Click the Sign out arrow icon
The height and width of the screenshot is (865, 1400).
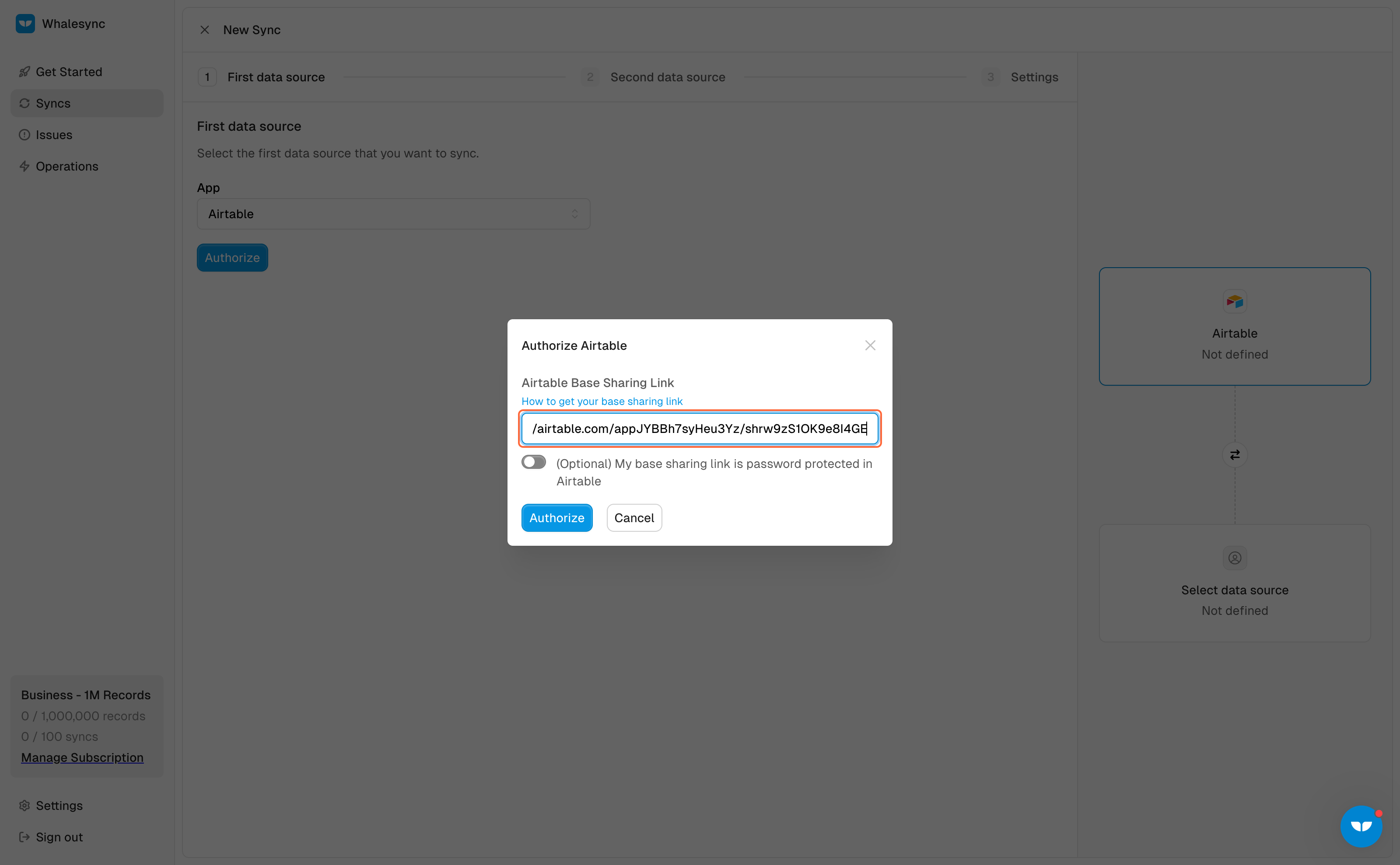point(24,837)
